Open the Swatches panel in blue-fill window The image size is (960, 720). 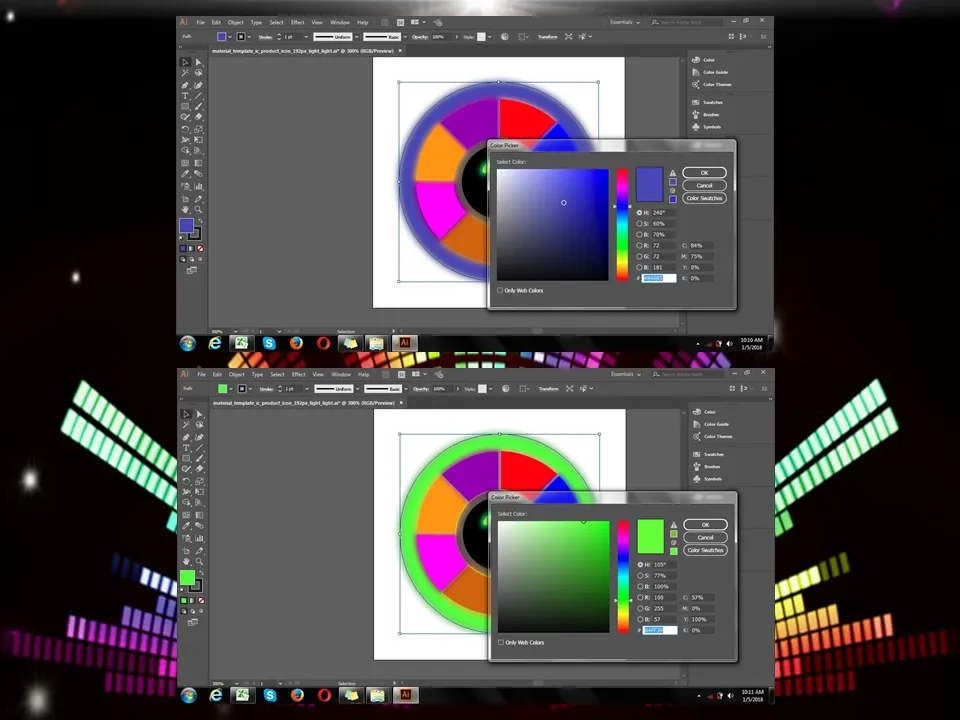coord(708,102)
